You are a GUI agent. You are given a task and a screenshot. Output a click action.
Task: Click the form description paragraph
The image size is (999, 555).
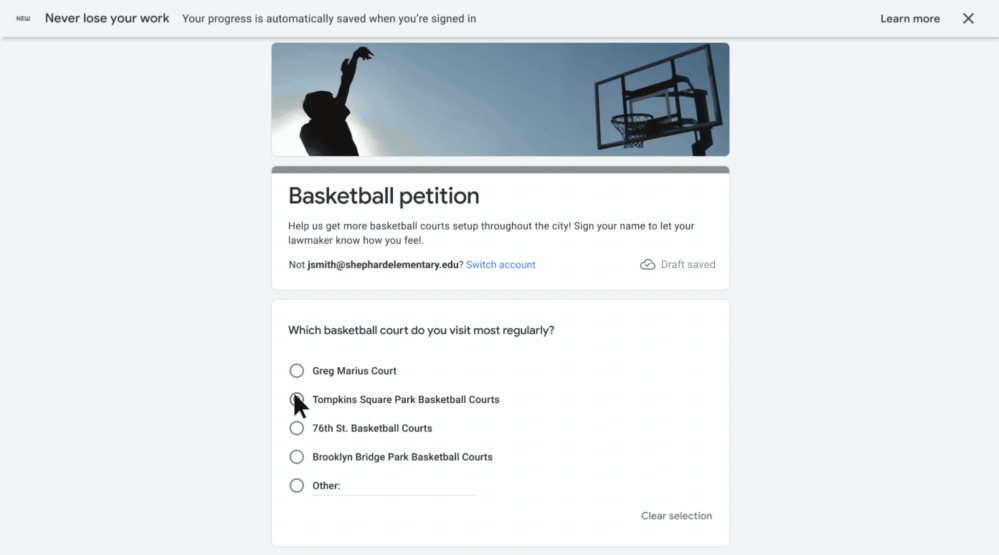490,233
